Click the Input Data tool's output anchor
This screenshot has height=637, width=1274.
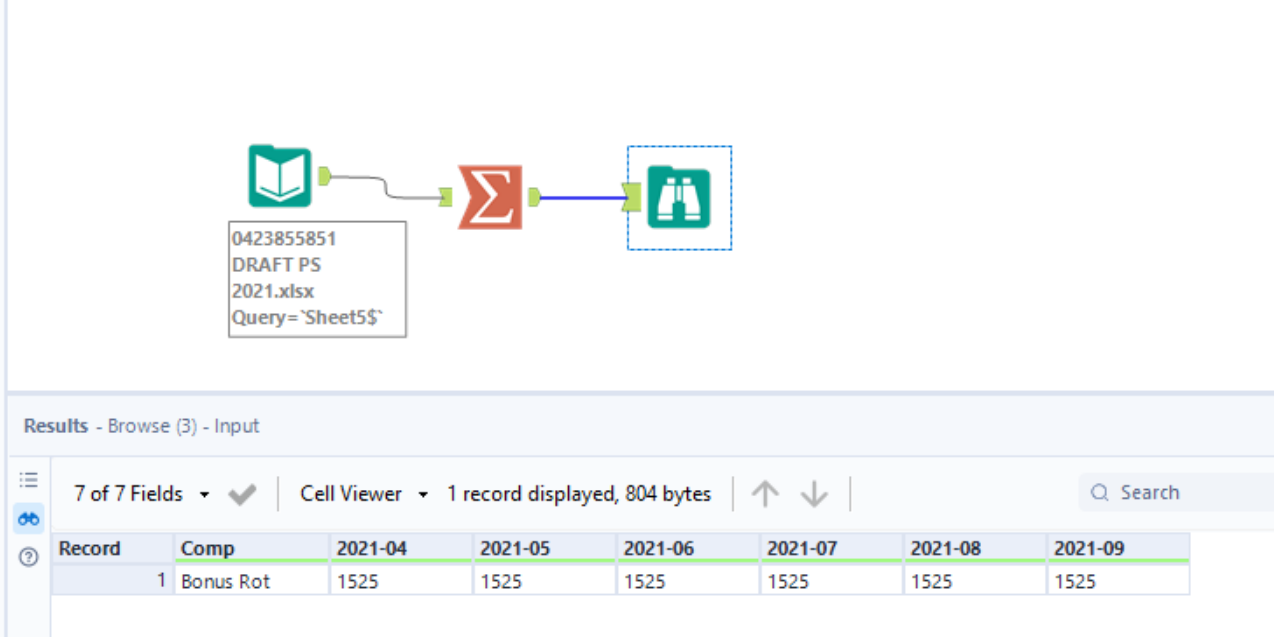(324, 176)
